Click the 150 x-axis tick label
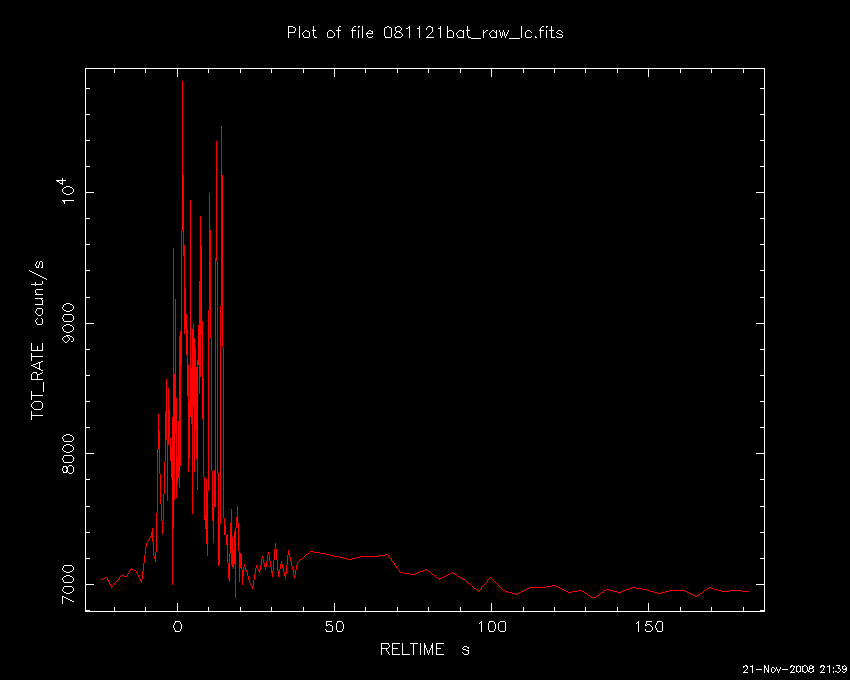 pyautogui.click(x=648, y=627)
